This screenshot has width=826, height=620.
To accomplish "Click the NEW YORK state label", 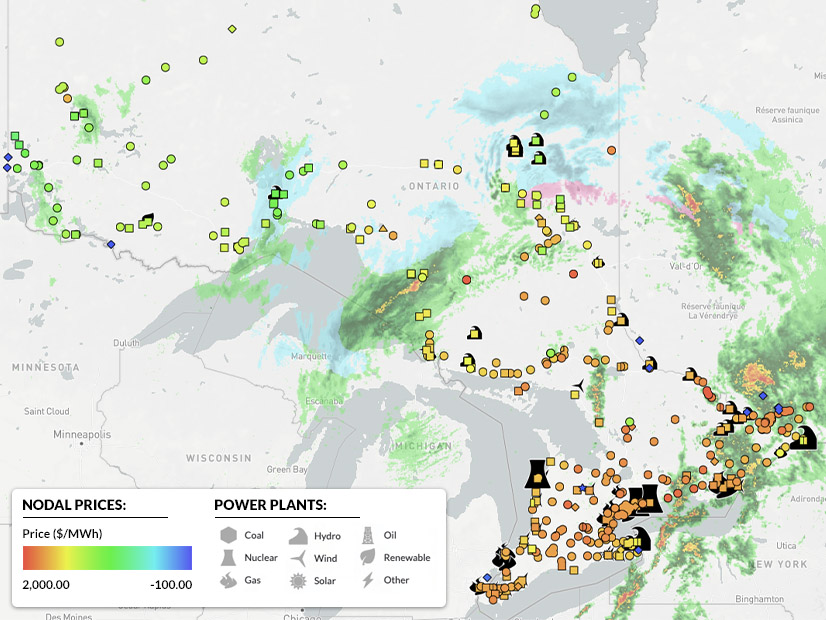I will click(776, 565).
